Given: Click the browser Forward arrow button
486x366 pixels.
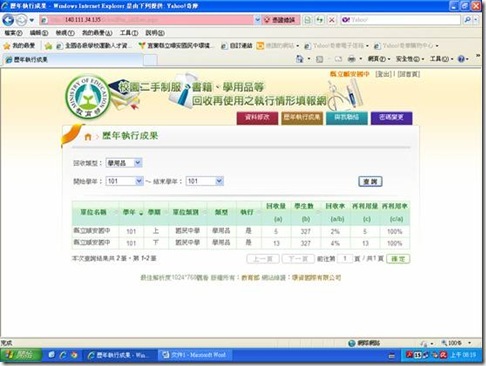Looking at the screenshot, I should click(x=21, y=20).
